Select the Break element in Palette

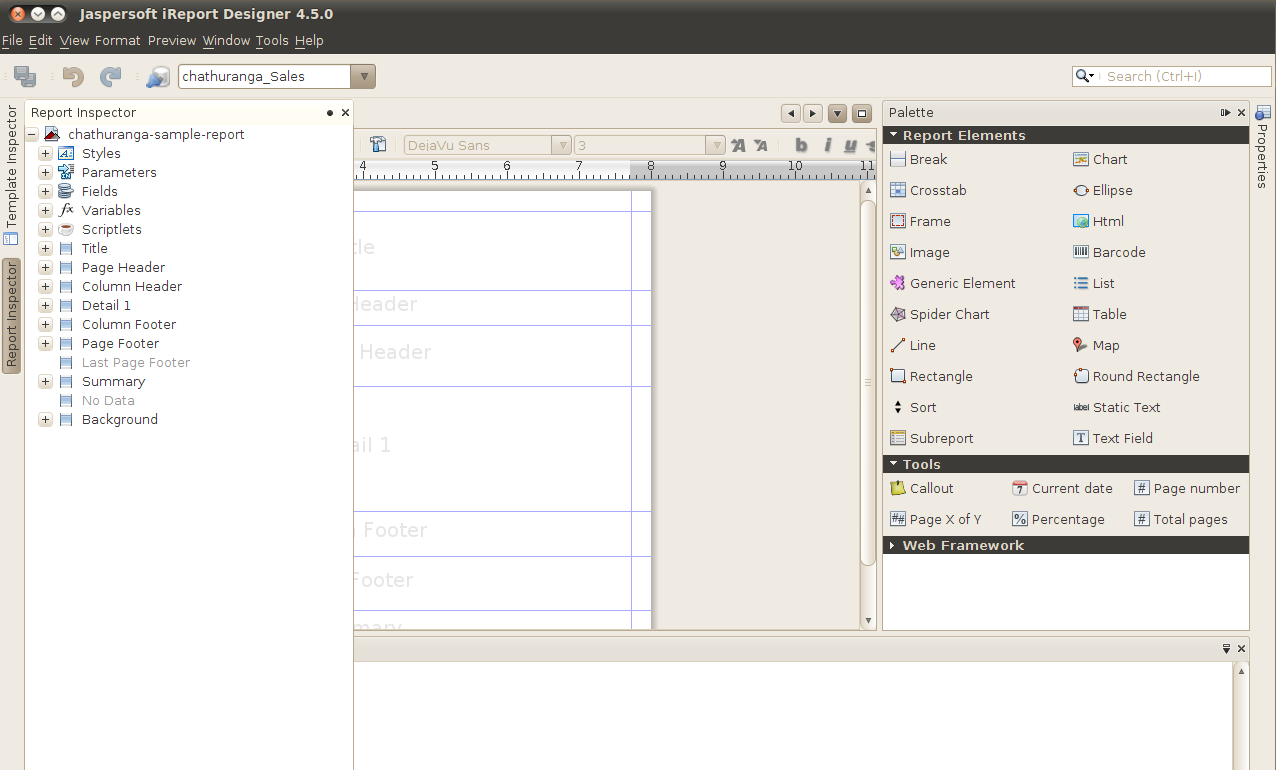click(919, 159)
